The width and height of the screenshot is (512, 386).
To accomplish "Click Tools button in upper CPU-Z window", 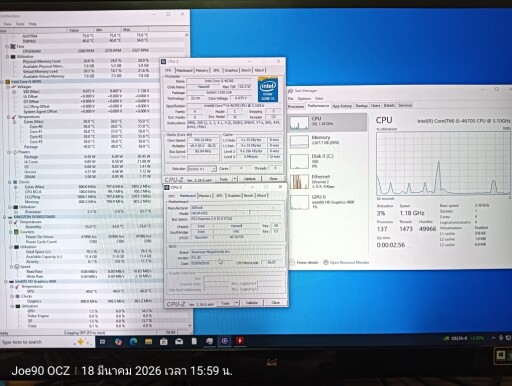I will pyautogui.click(x=224, y=179).
